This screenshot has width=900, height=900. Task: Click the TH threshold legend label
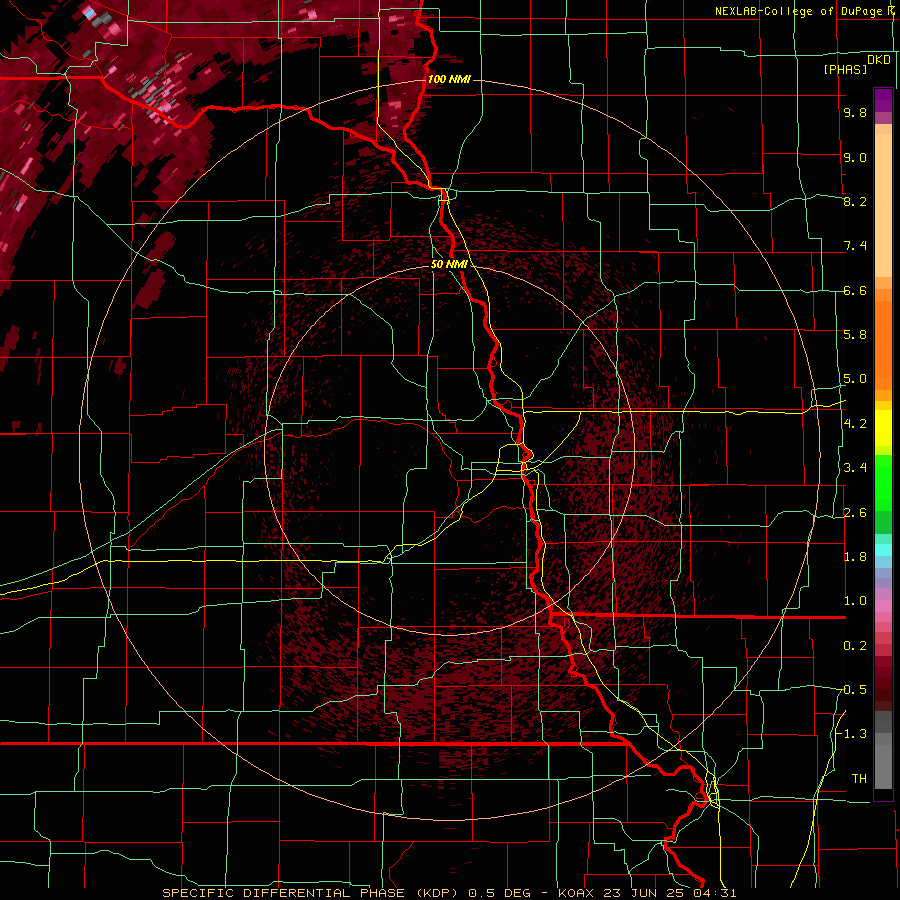click(x=859, y=779)
